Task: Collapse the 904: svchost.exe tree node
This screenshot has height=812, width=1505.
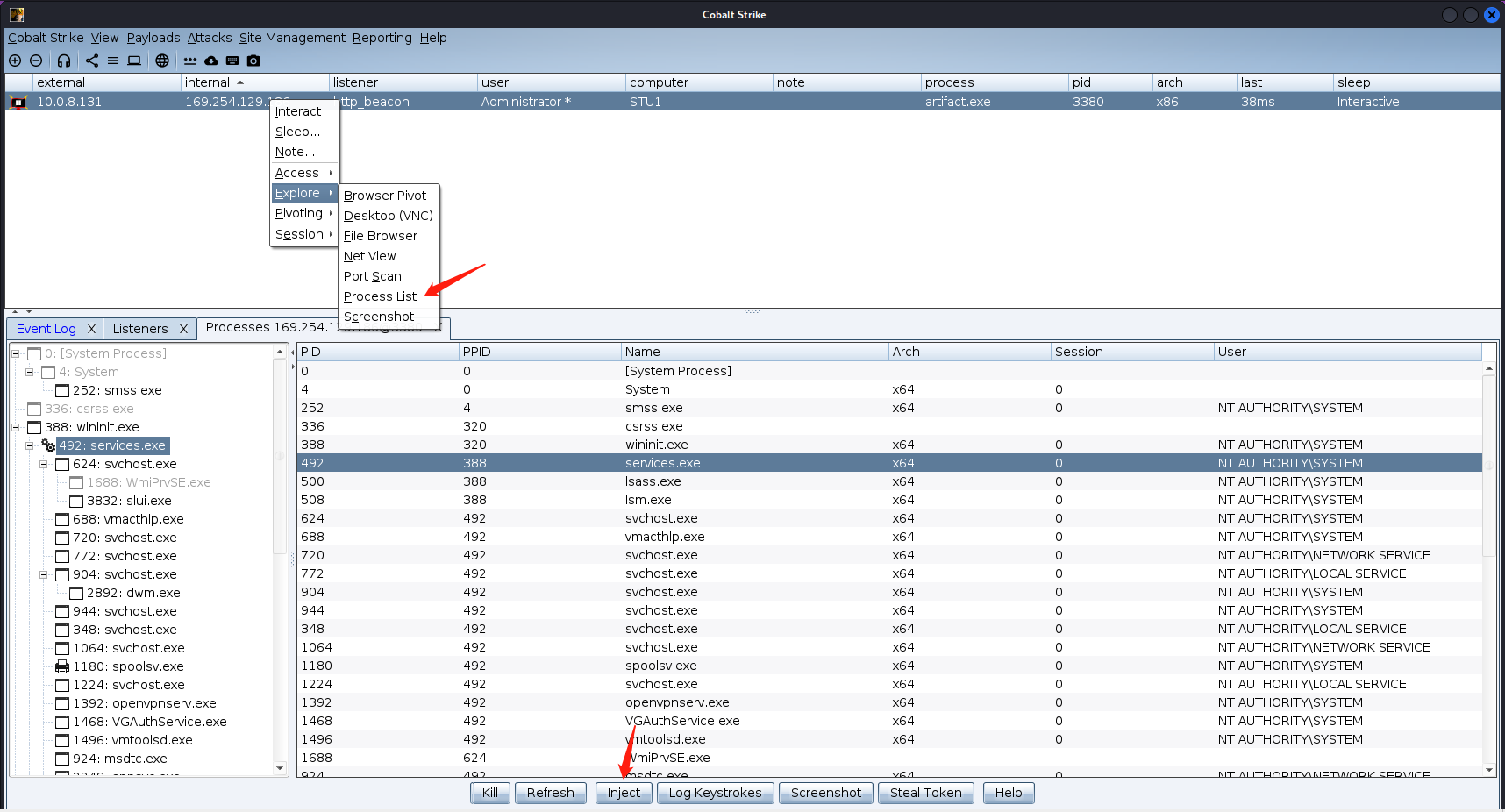Action: 44,574
